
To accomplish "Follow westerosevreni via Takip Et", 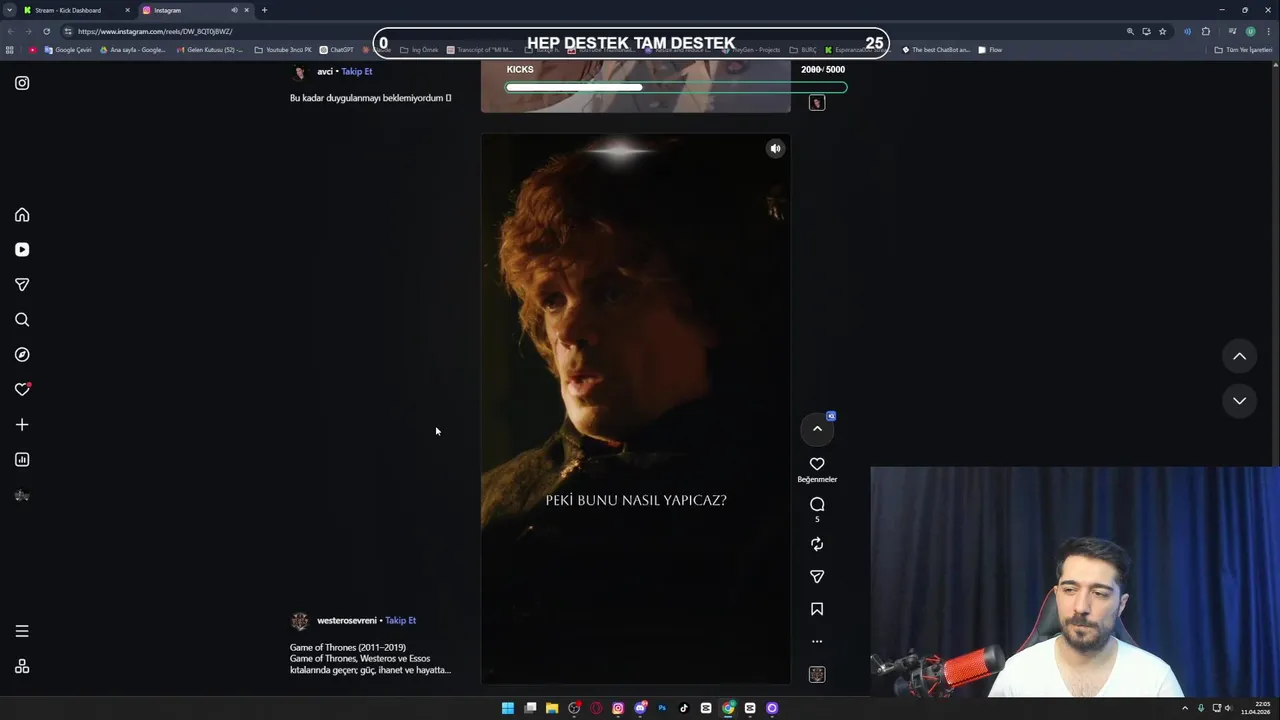I will point(400,620).
